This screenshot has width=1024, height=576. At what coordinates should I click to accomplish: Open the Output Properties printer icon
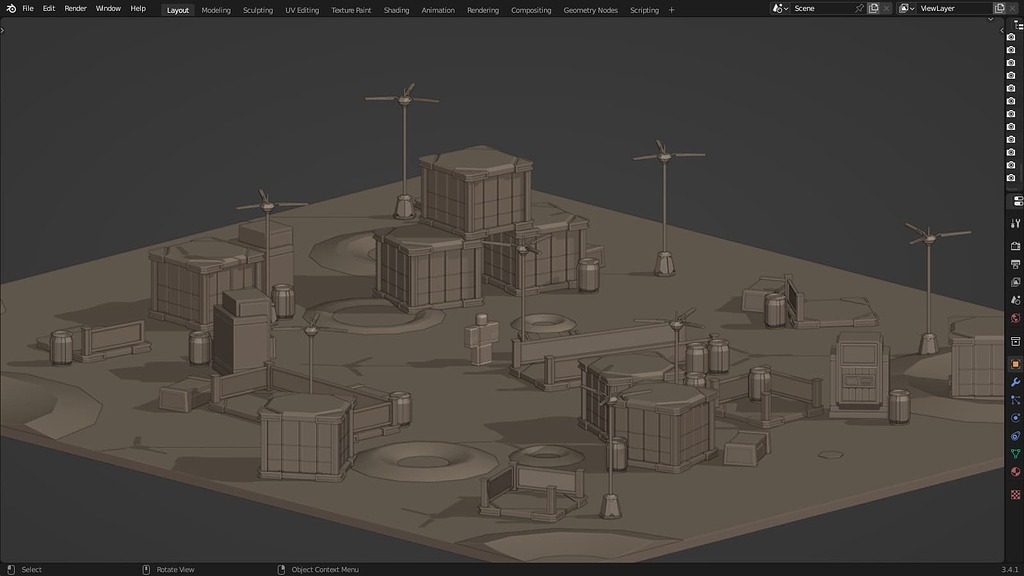point(1014,263)
